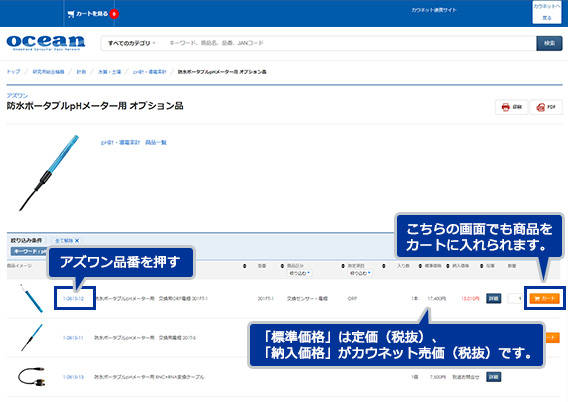Click the red cart item count badge
The image size is (568, 402).
(114, 14)
